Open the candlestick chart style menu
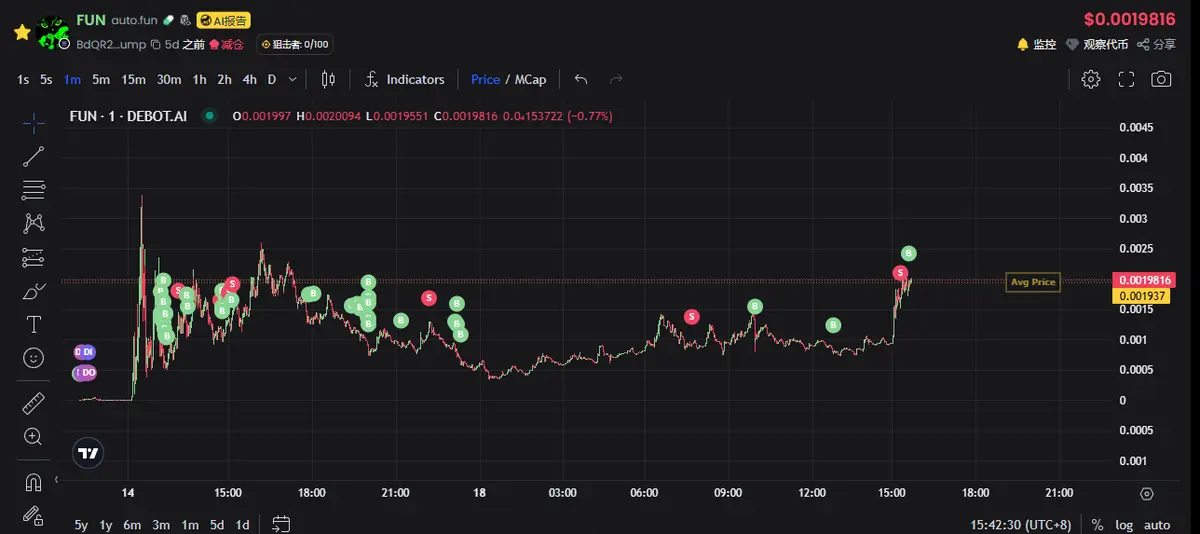The width and height of the screenshot is (1200, 534). (x=328, y=79)
